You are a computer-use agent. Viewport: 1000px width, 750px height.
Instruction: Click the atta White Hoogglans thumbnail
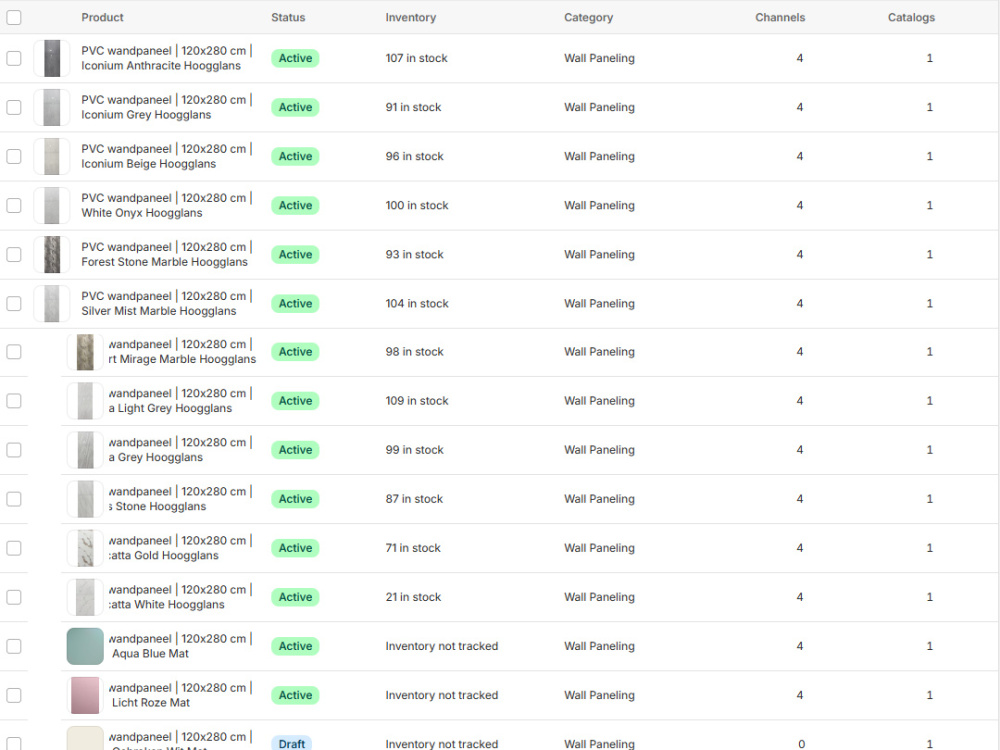(x=85, y=597)
